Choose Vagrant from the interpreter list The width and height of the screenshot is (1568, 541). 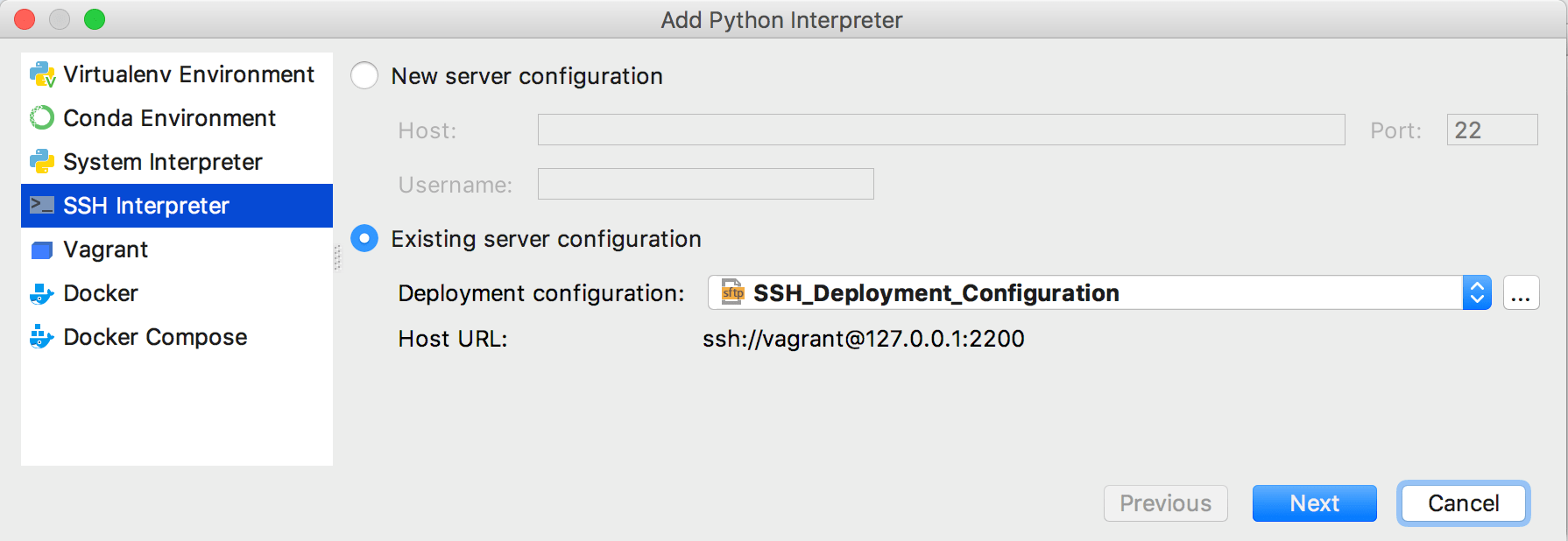tap(106, 250)
